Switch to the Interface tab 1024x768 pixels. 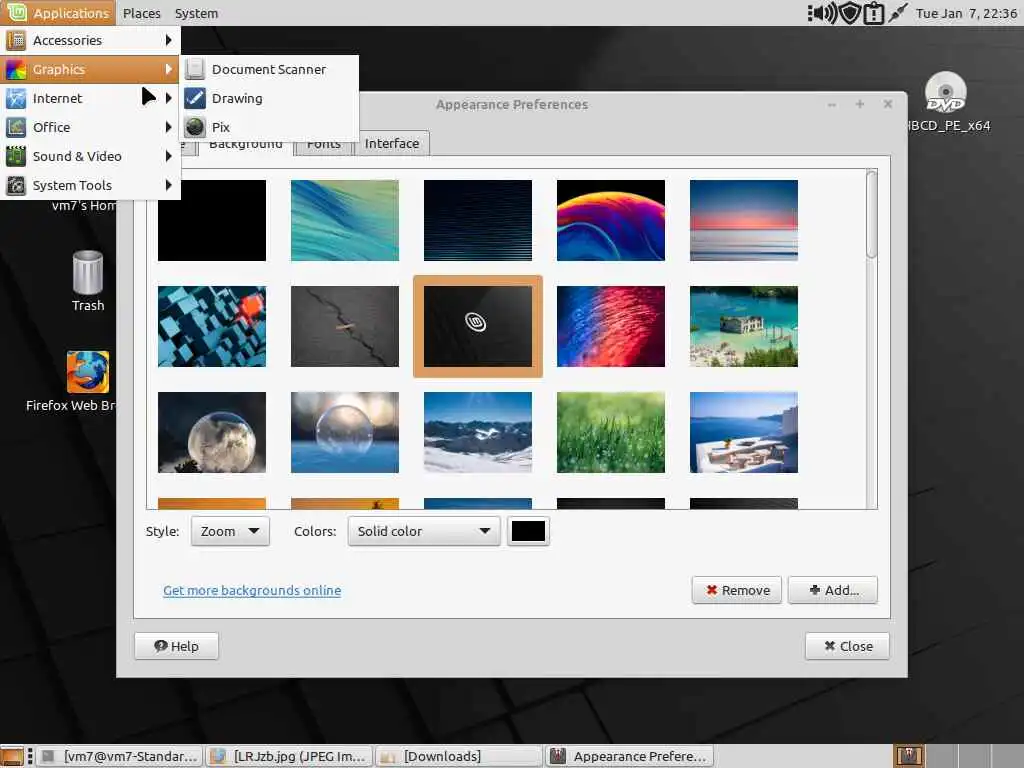[x=392, y=144]
